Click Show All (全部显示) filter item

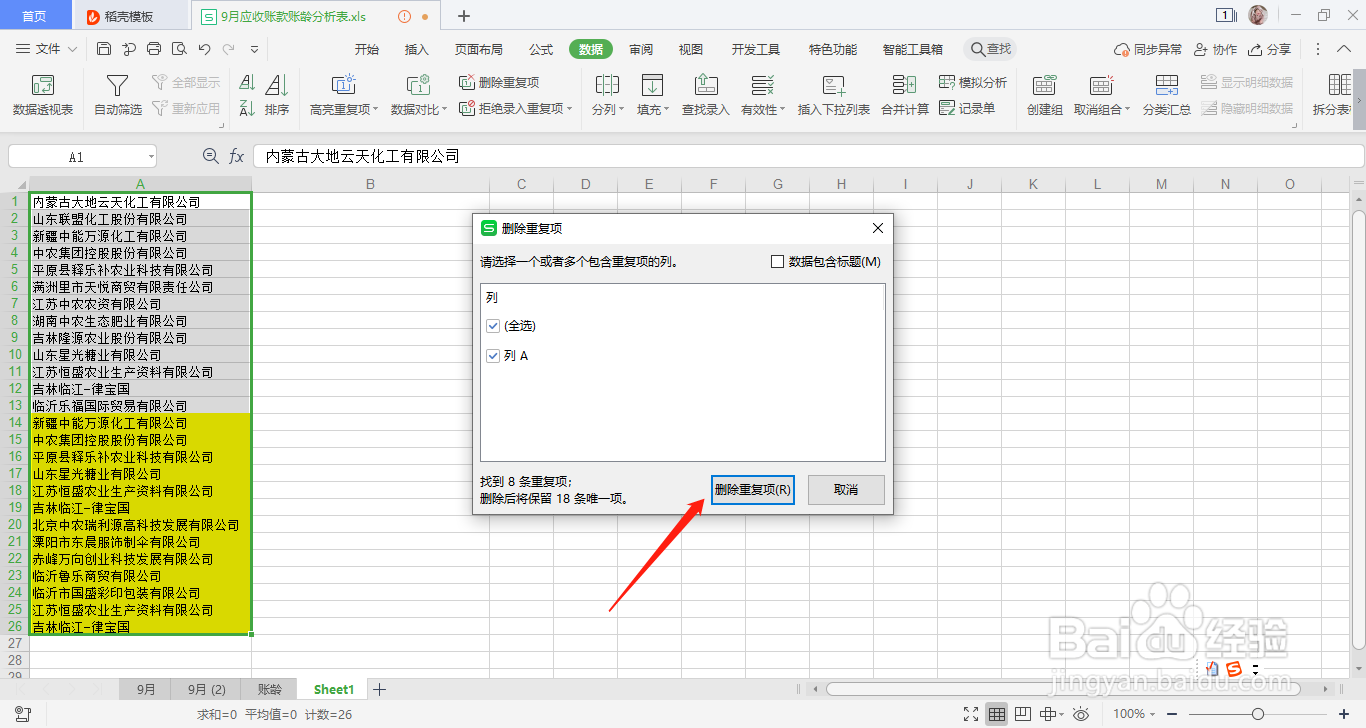tap(186, 82)
